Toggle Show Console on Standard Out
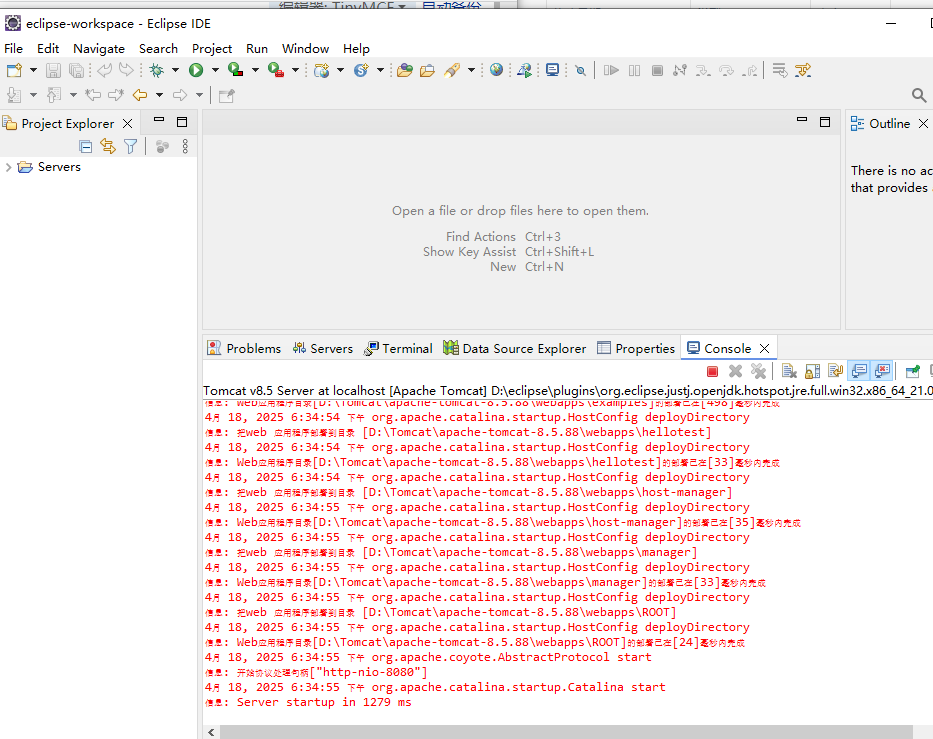Screen dimensions: 933x739 coord(859,371)
